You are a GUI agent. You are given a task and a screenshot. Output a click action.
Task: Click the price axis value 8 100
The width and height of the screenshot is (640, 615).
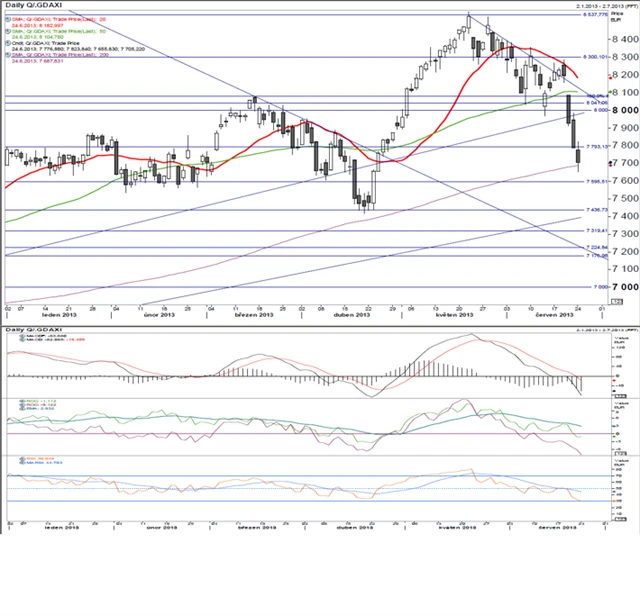[625, 92]
